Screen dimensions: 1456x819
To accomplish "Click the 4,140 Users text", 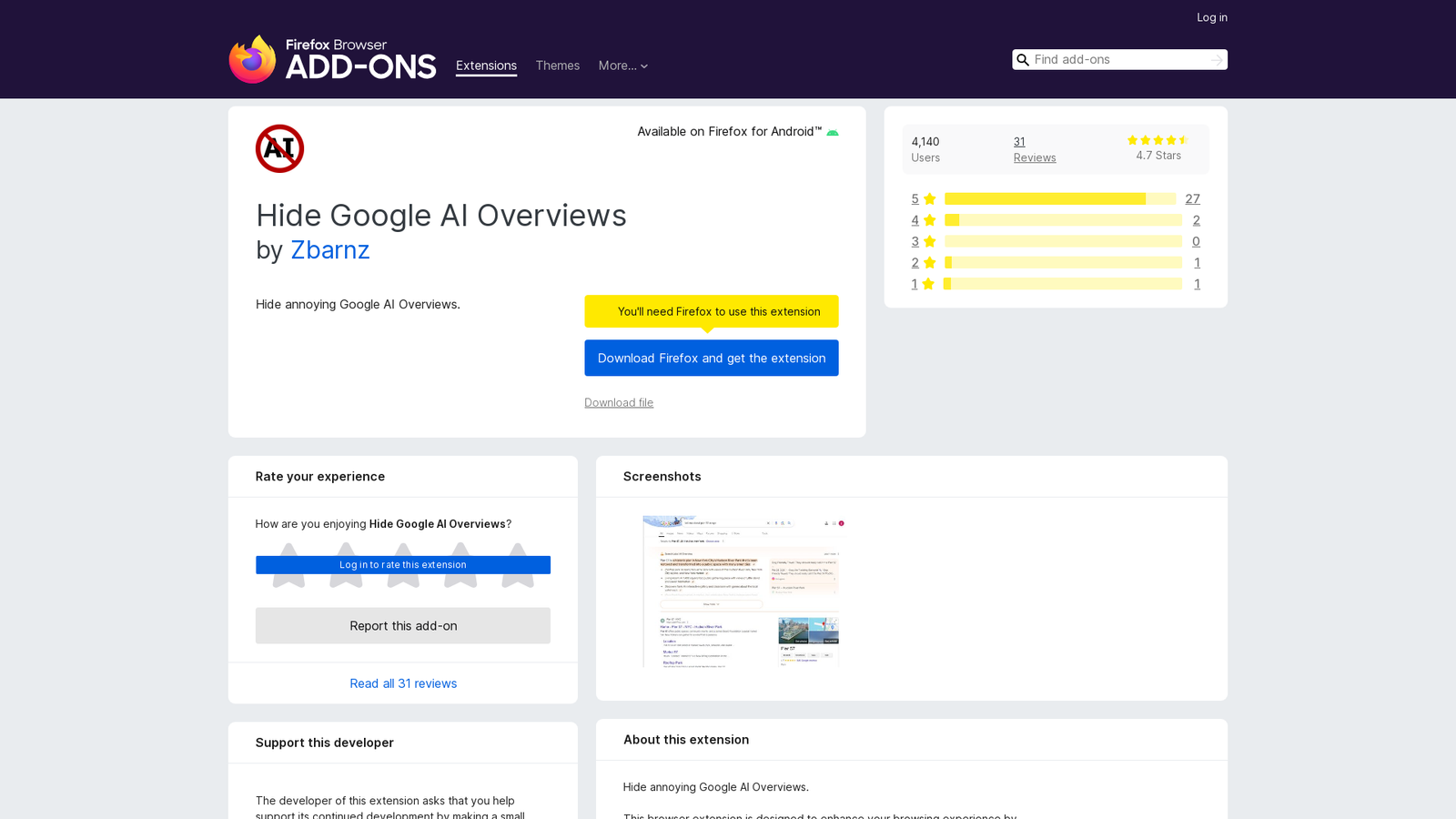I will coord(925,149).
